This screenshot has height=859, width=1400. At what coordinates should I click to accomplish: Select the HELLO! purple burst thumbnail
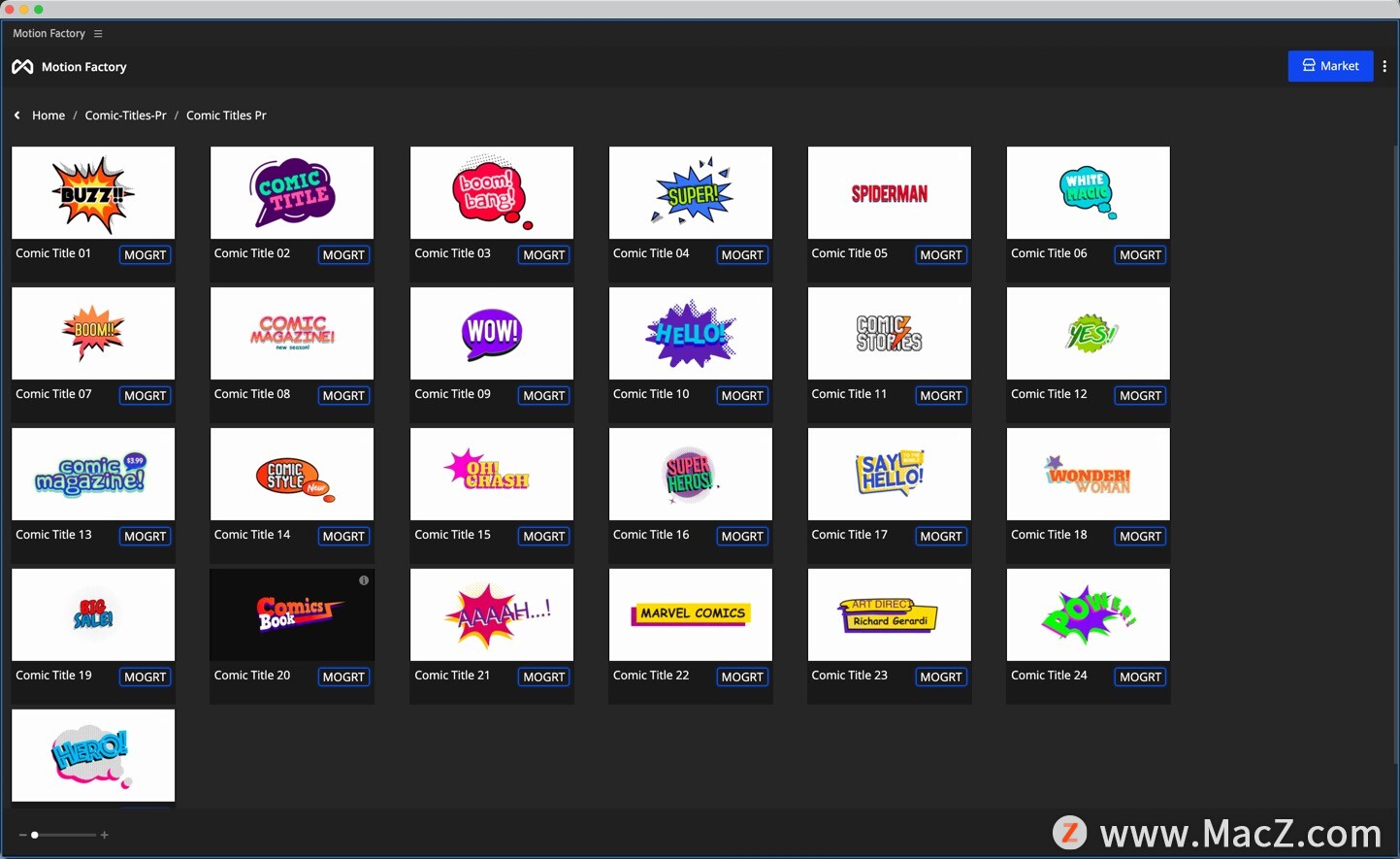tap(691, 333)
